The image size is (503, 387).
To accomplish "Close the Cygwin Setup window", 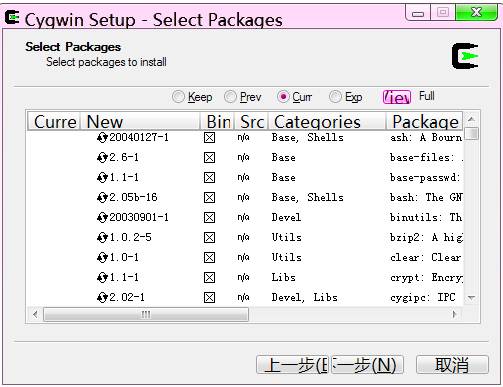I will (476, 13).
